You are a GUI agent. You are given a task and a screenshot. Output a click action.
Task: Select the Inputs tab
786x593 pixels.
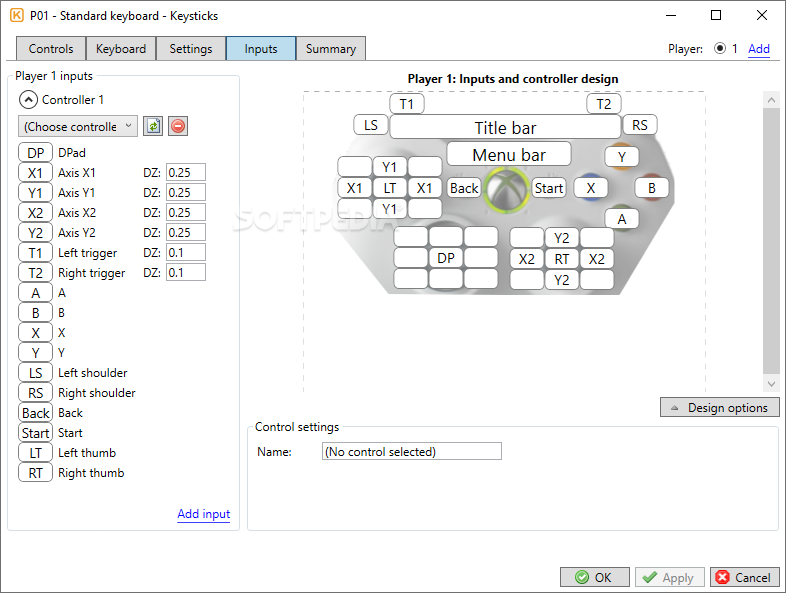point(261,49)
